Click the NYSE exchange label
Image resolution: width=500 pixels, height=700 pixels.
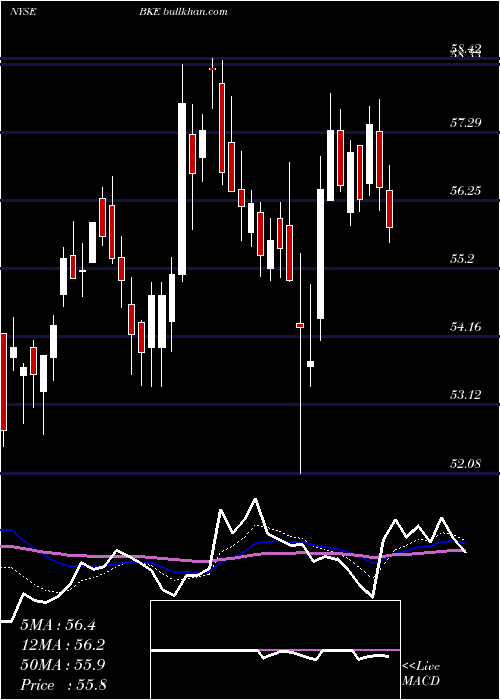[23, 11]
